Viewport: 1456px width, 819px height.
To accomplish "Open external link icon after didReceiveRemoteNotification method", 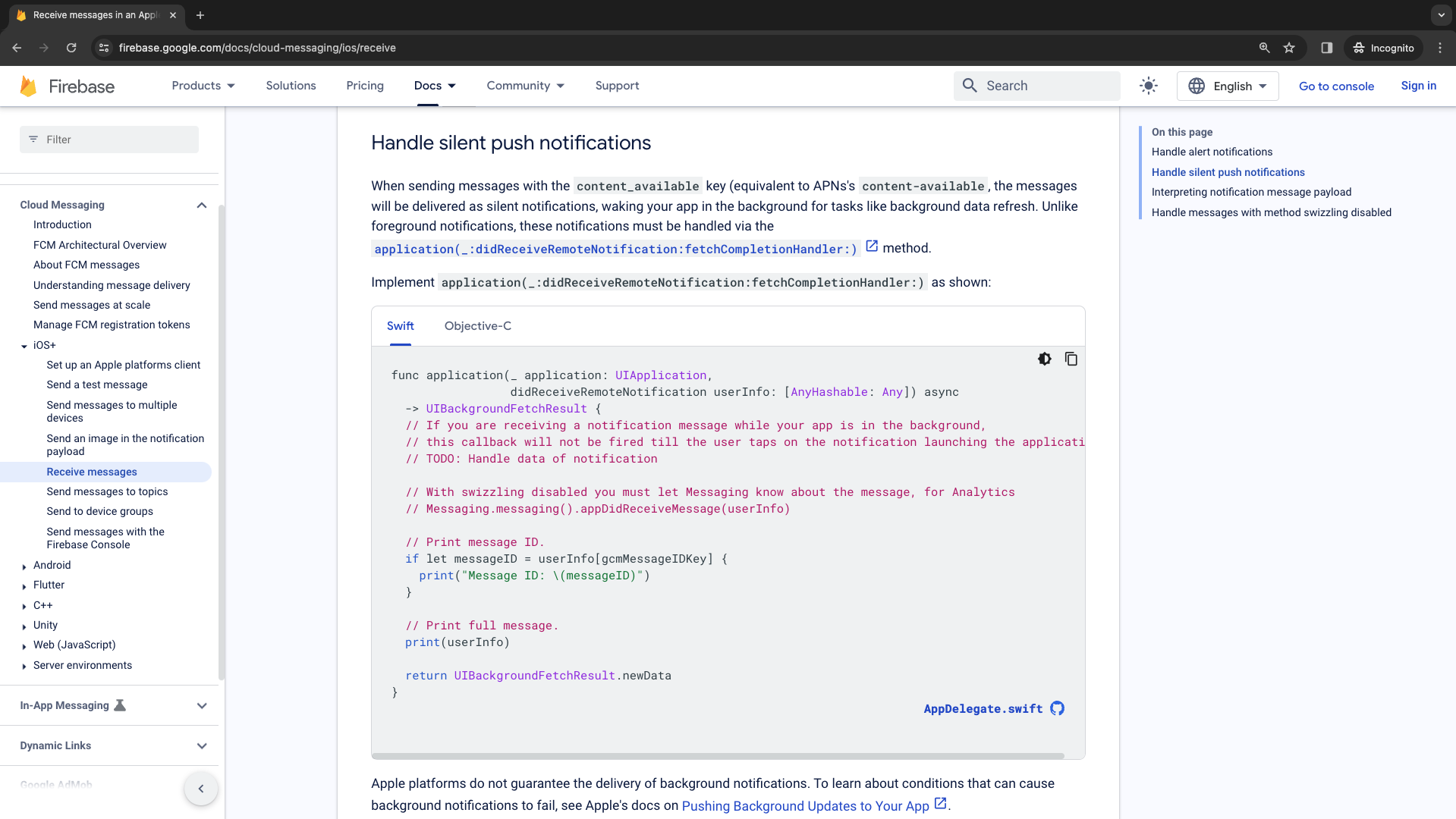I will click(x=872, y=246).
